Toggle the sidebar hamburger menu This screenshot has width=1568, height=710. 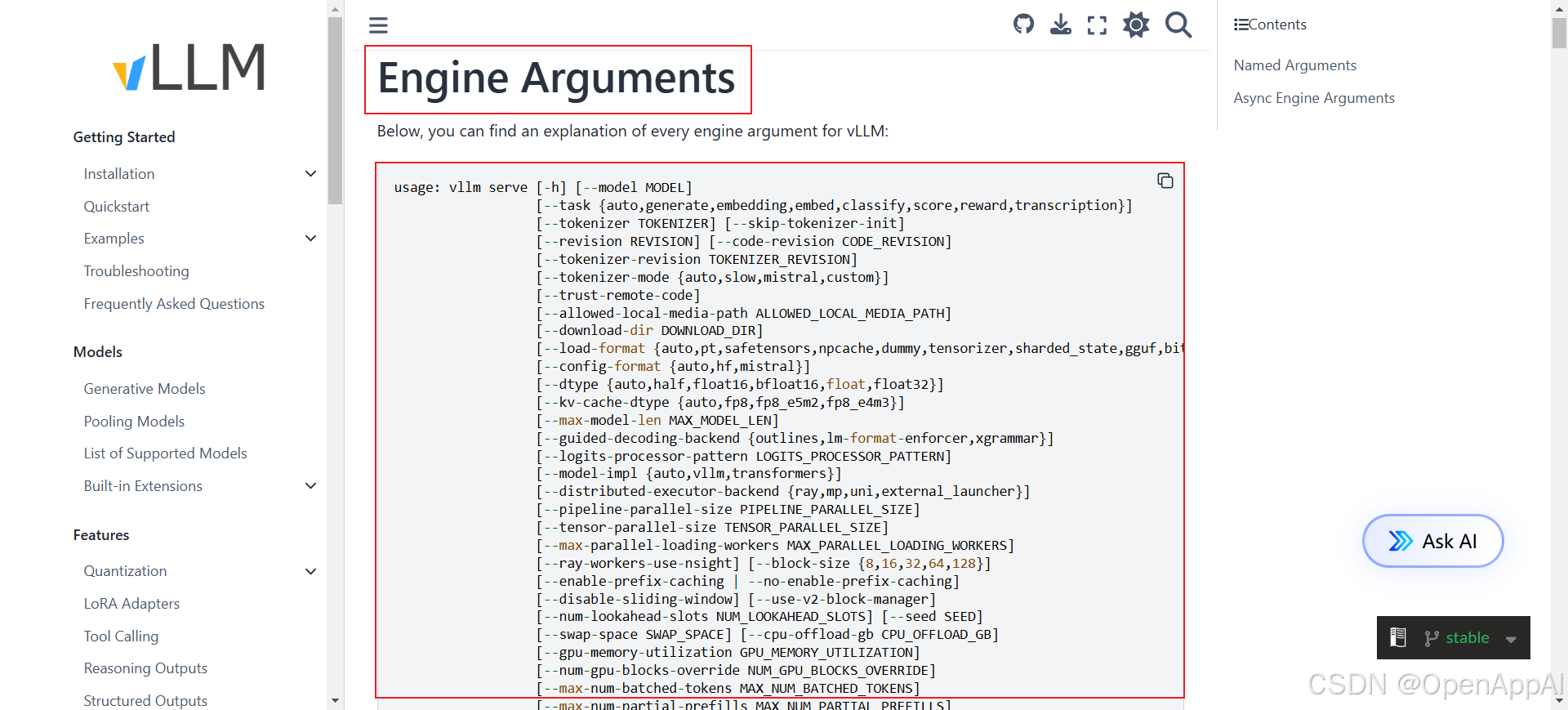click(378, 25)
